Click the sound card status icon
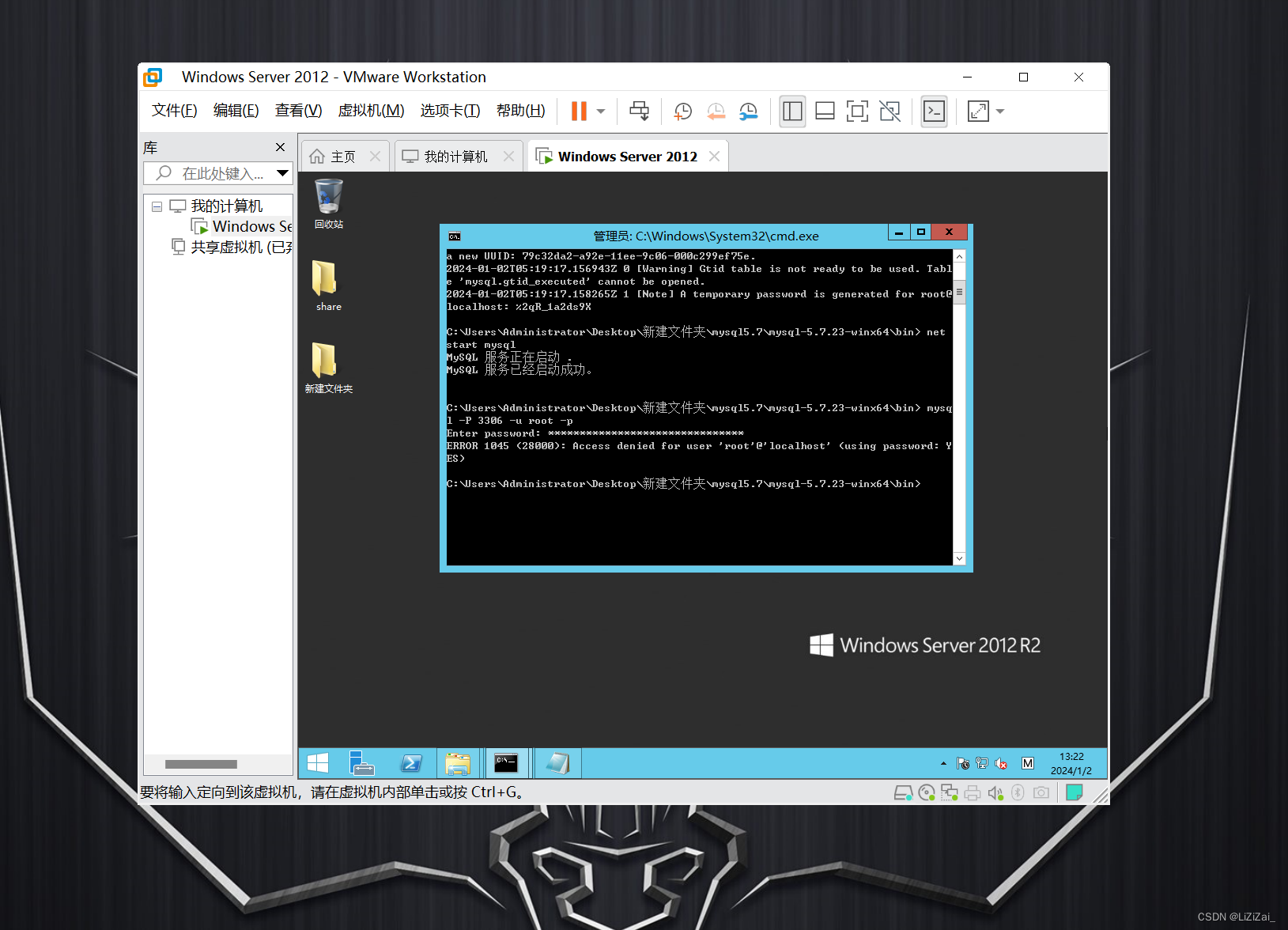1288x930 pixels. coord(995,792)
